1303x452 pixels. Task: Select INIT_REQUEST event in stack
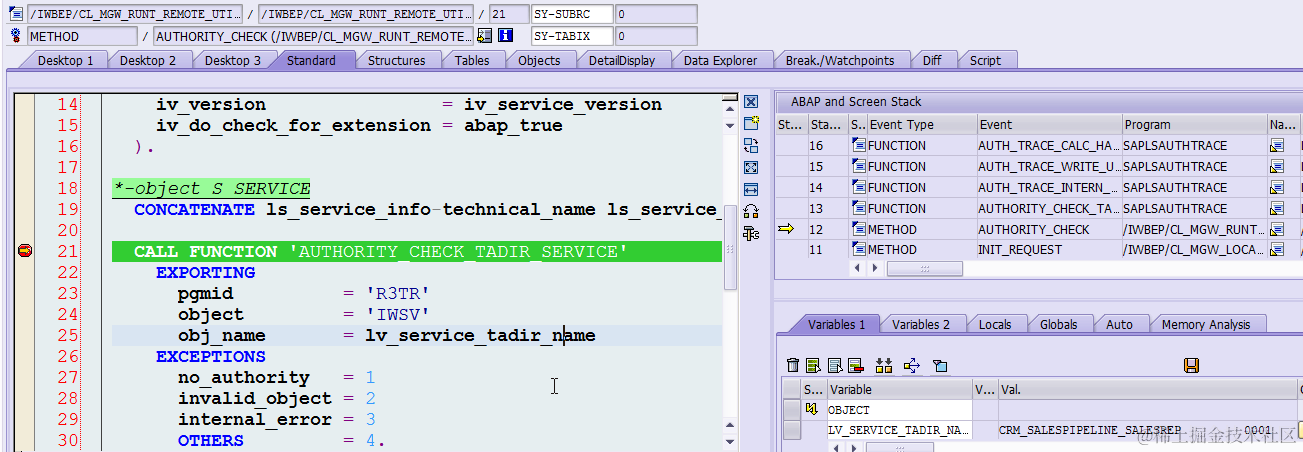point(1048,250)
